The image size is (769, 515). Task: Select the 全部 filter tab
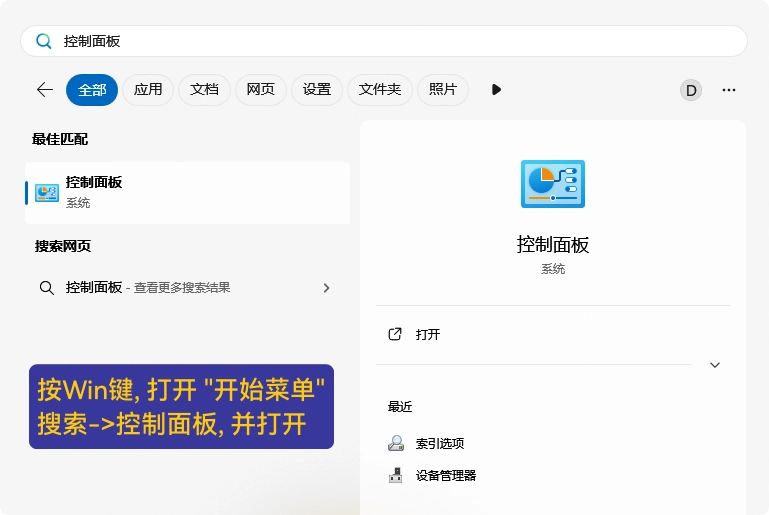coord(92,90)
